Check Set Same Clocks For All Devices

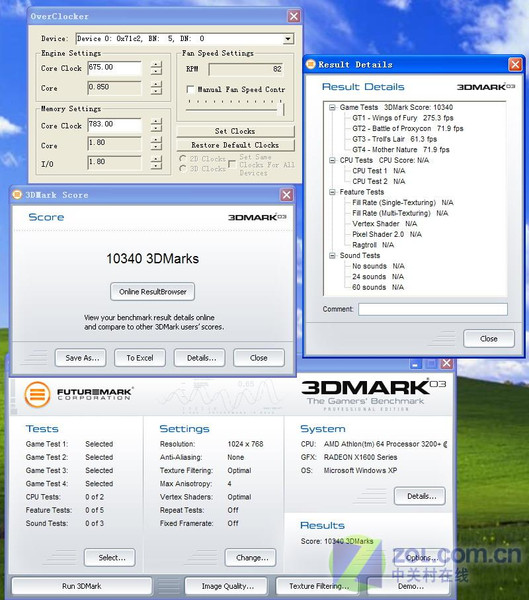tap(232, 165)
